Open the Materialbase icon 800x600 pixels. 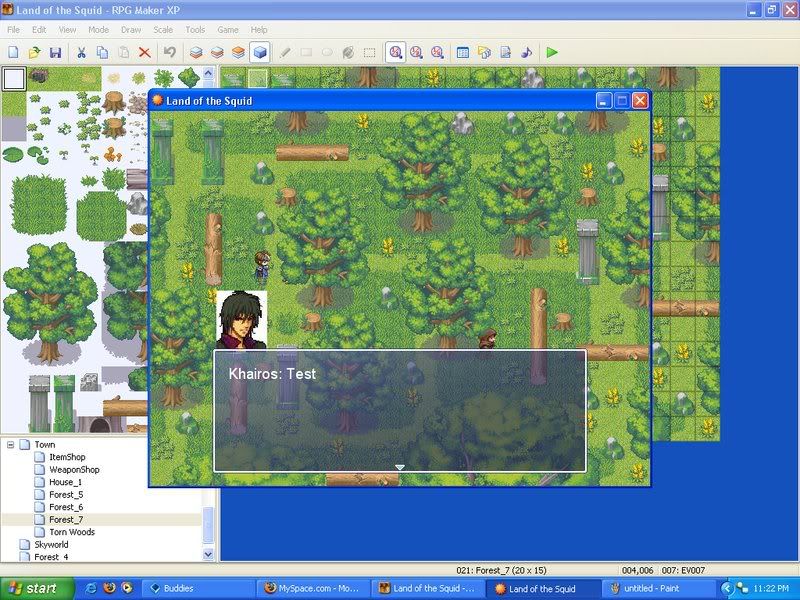484,52
